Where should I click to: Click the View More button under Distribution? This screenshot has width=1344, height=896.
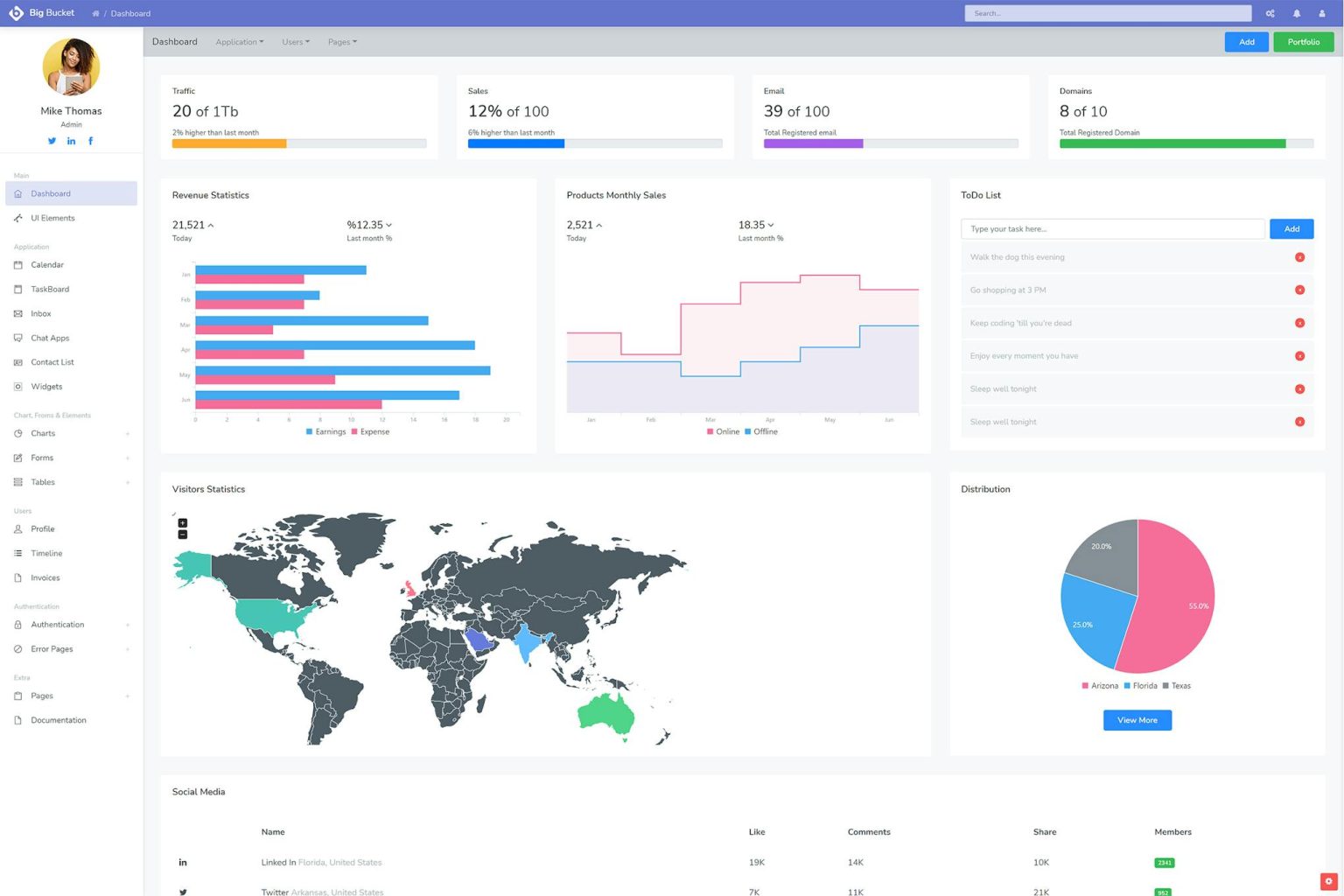[x=1136, y=719]
